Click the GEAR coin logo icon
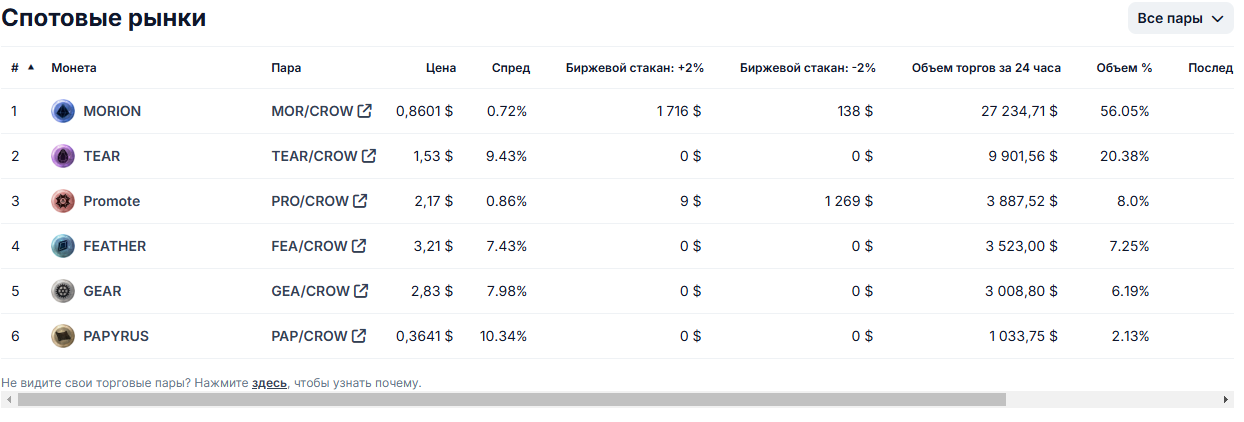Viewport: 1244px width, 422px height. [x=63, y=291]
